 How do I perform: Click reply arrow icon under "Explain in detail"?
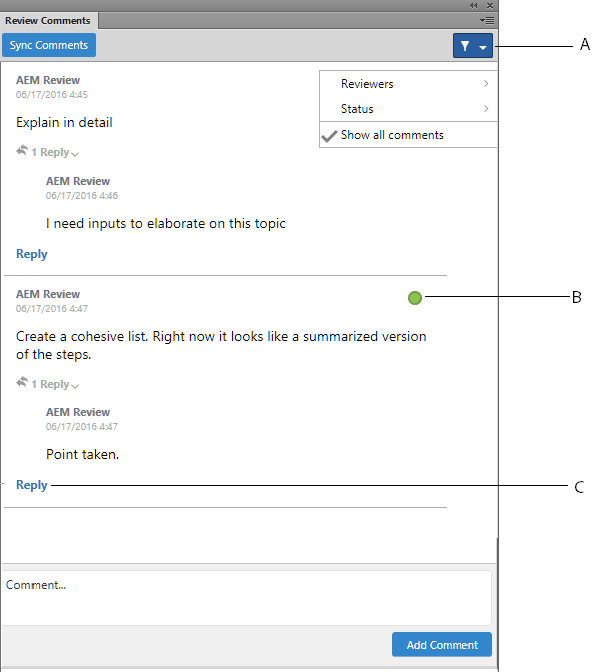click(22, 152)
